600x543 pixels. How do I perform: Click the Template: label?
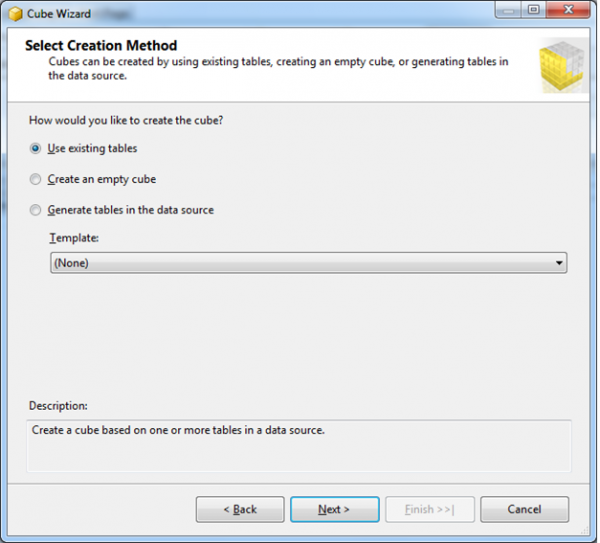(74, 238)
